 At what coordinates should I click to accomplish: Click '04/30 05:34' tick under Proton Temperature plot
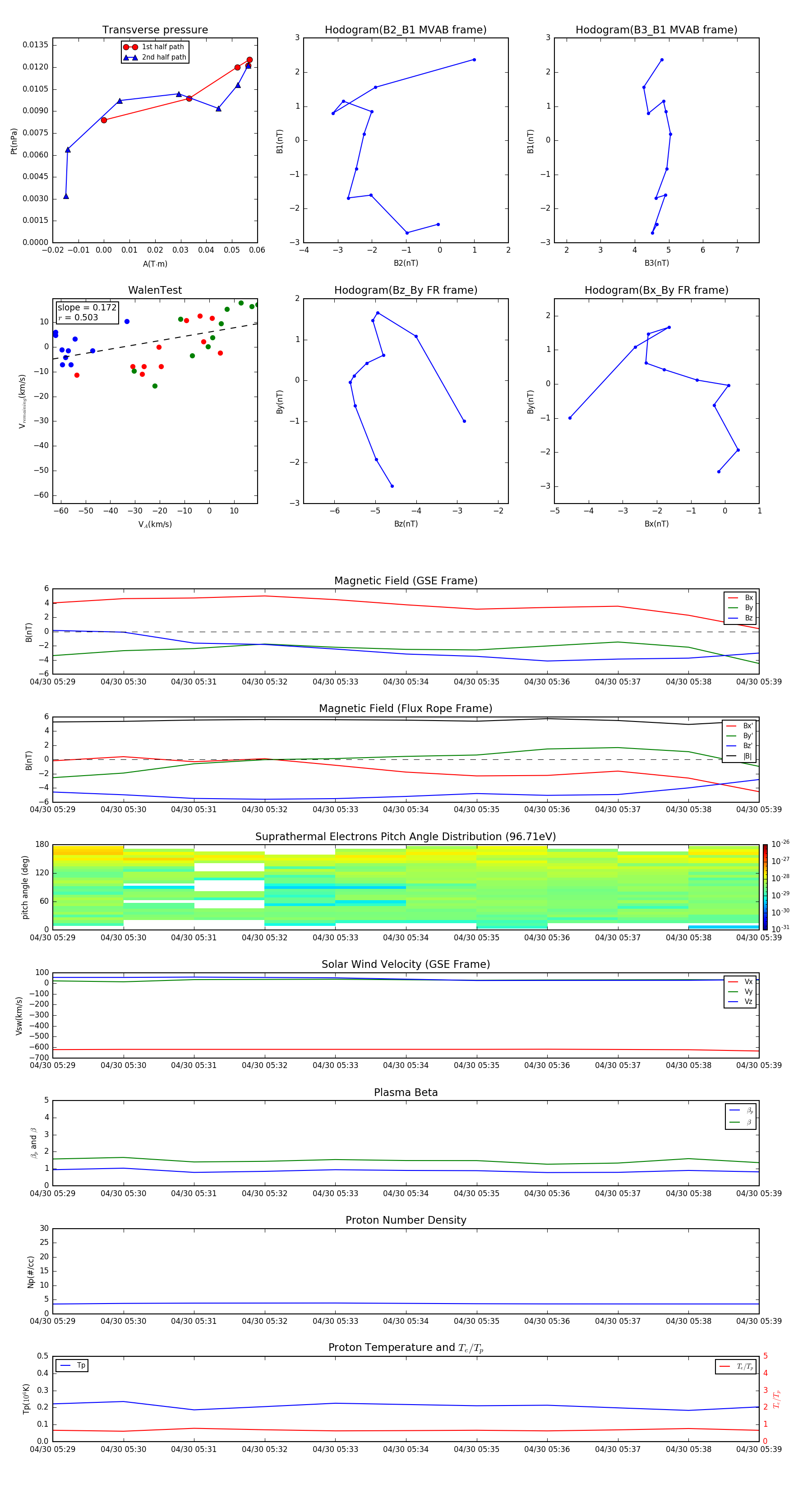(406, 1449)
